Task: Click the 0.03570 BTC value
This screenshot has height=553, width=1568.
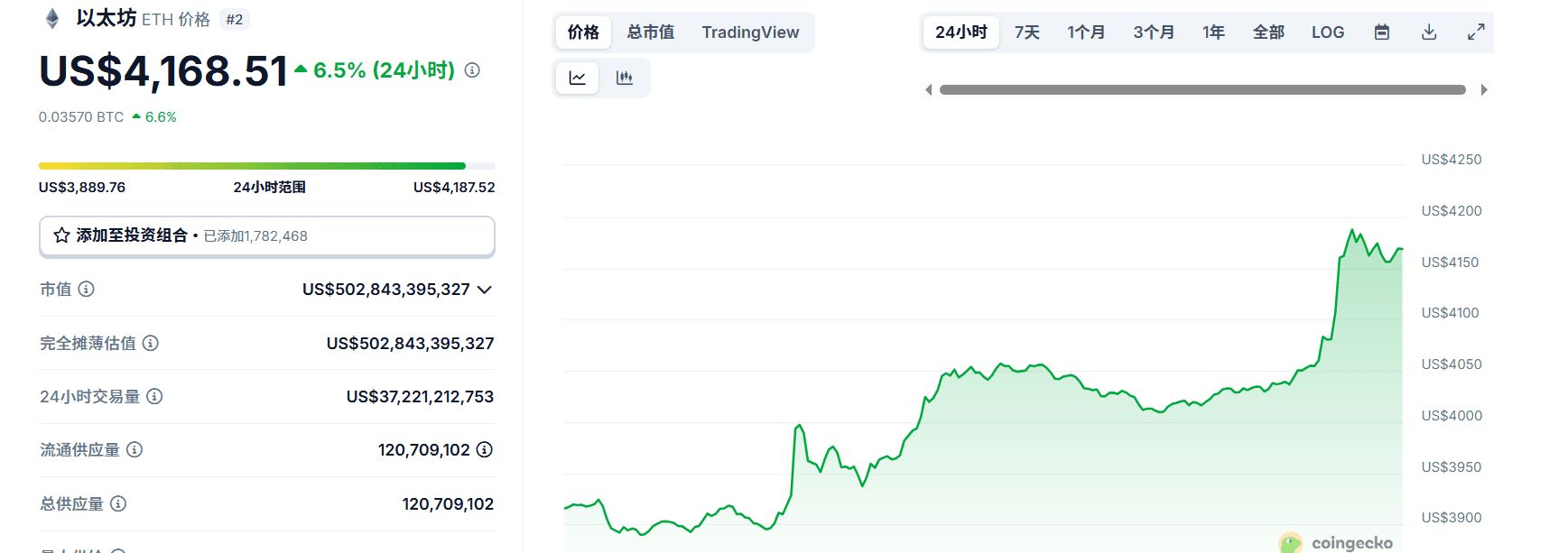Action: coord(81,117)
